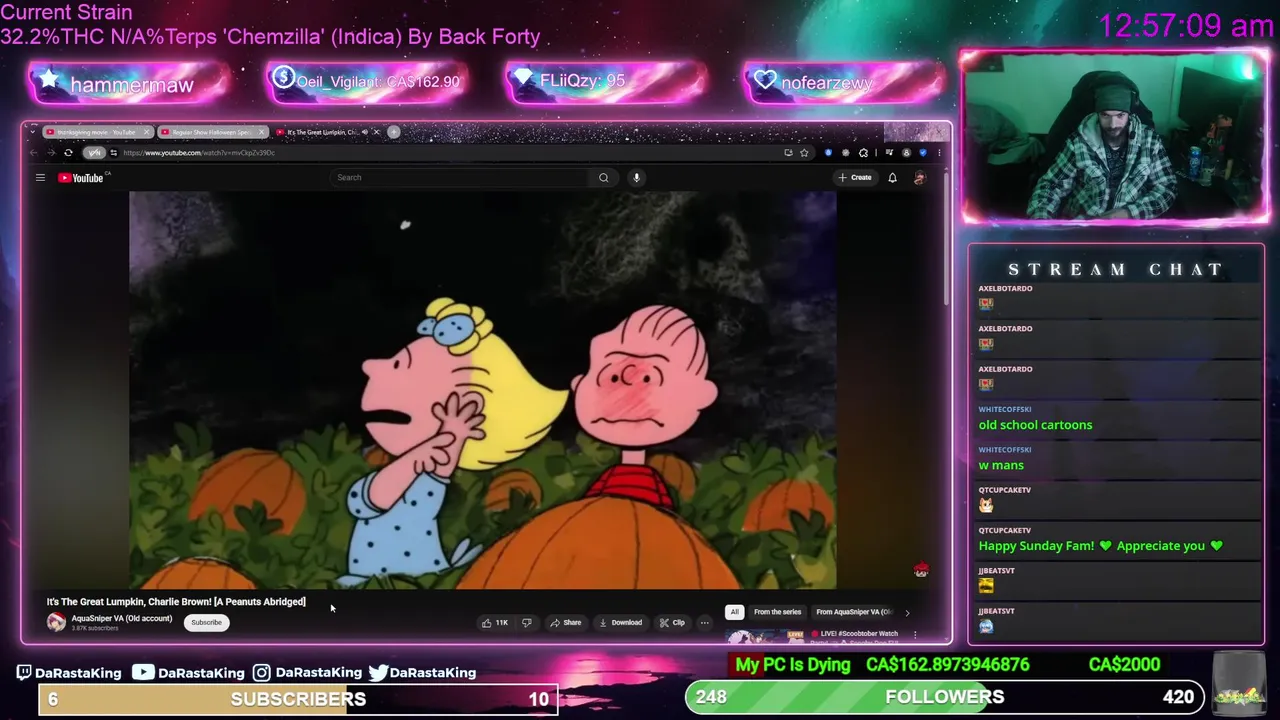
Task: Select the All filter chip
Action: click(x=734, y=612)
